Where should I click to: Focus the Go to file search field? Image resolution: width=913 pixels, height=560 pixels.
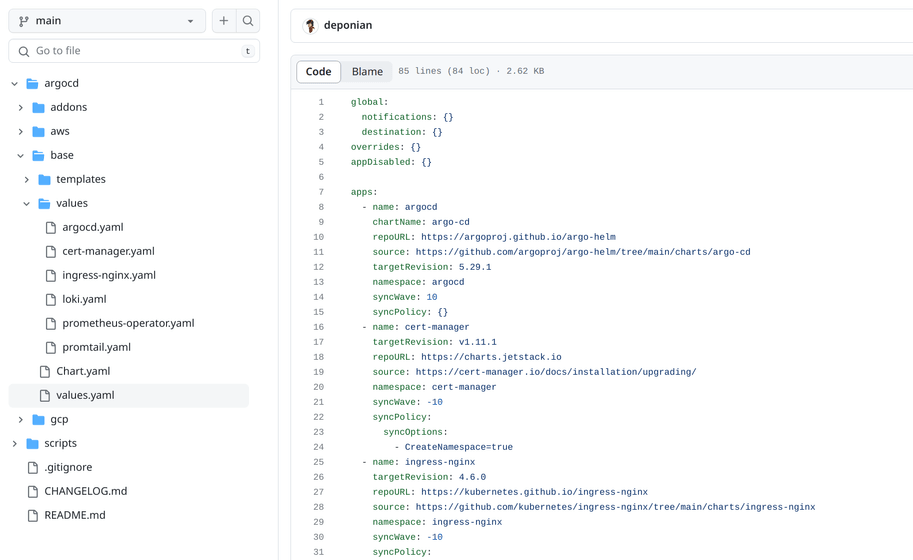134,51
